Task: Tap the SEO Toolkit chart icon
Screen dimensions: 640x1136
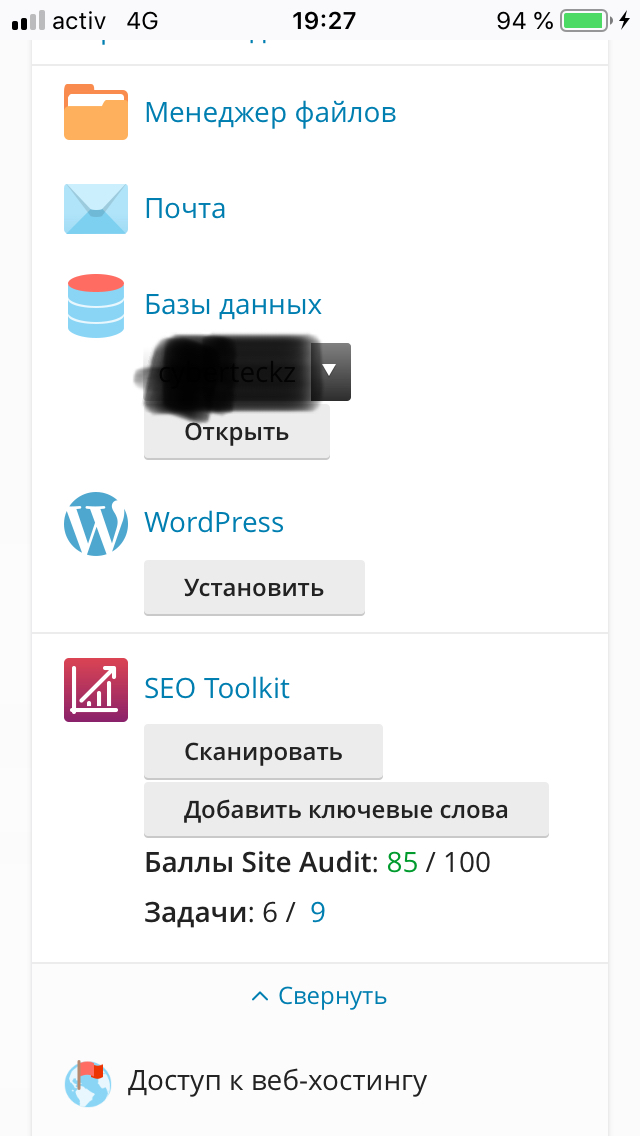Action: coord(96,689)
